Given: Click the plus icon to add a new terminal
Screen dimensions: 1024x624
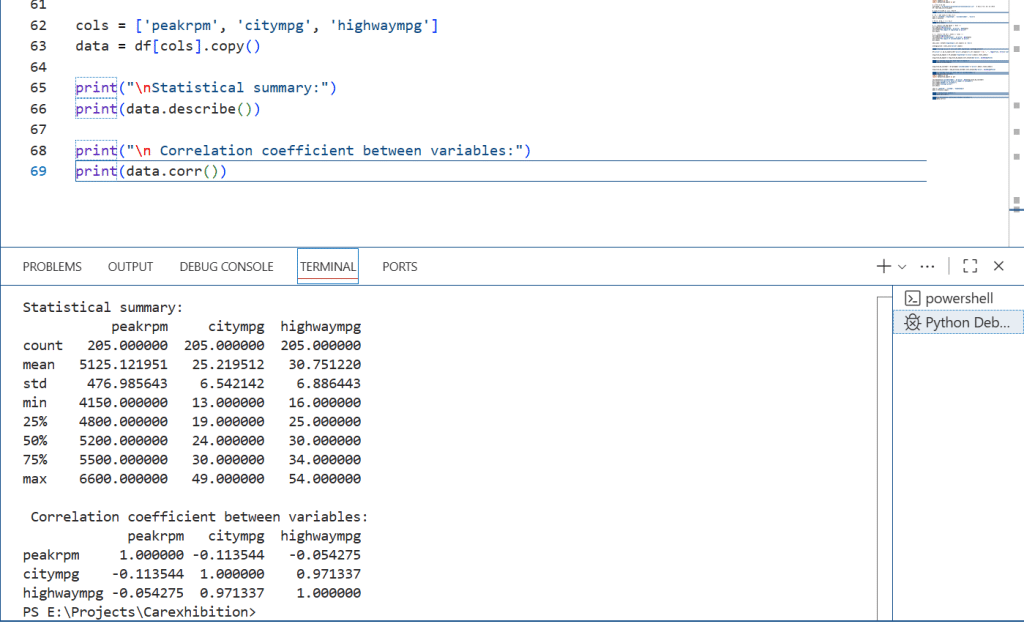Looking at the screenshot, I should point(883,266).
